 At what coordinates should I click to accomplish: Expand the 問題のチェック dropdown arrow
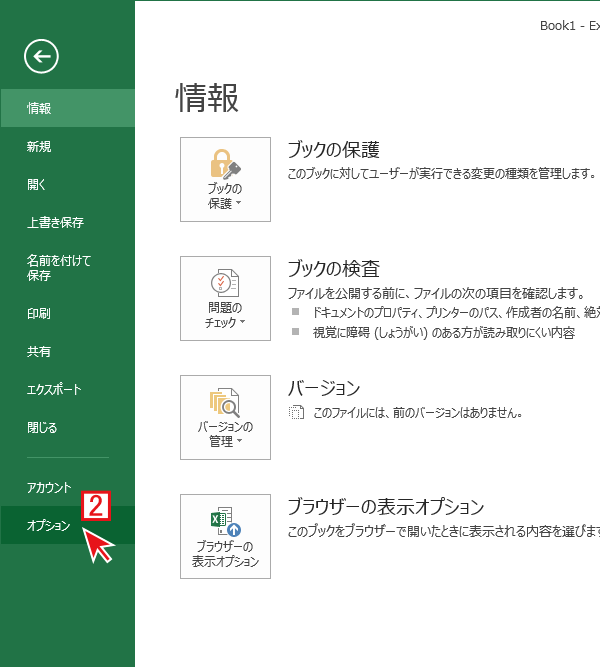[x=243, y=322]
